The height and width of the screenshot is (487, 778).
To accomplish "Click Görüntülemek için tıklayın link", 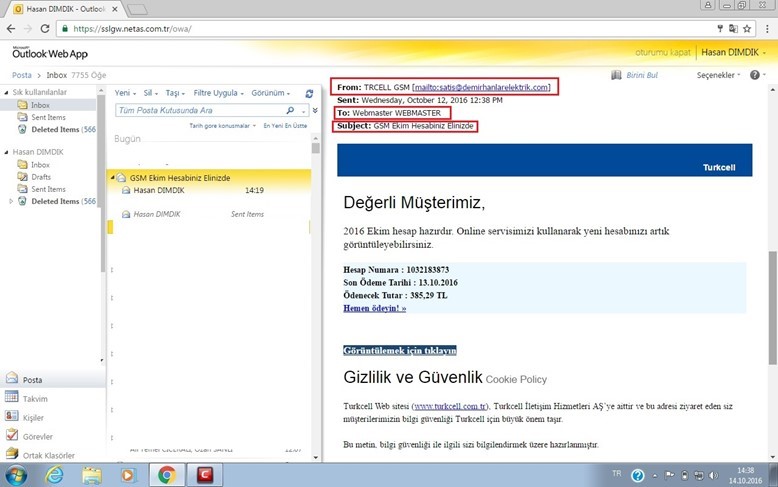I will (399, 351).
